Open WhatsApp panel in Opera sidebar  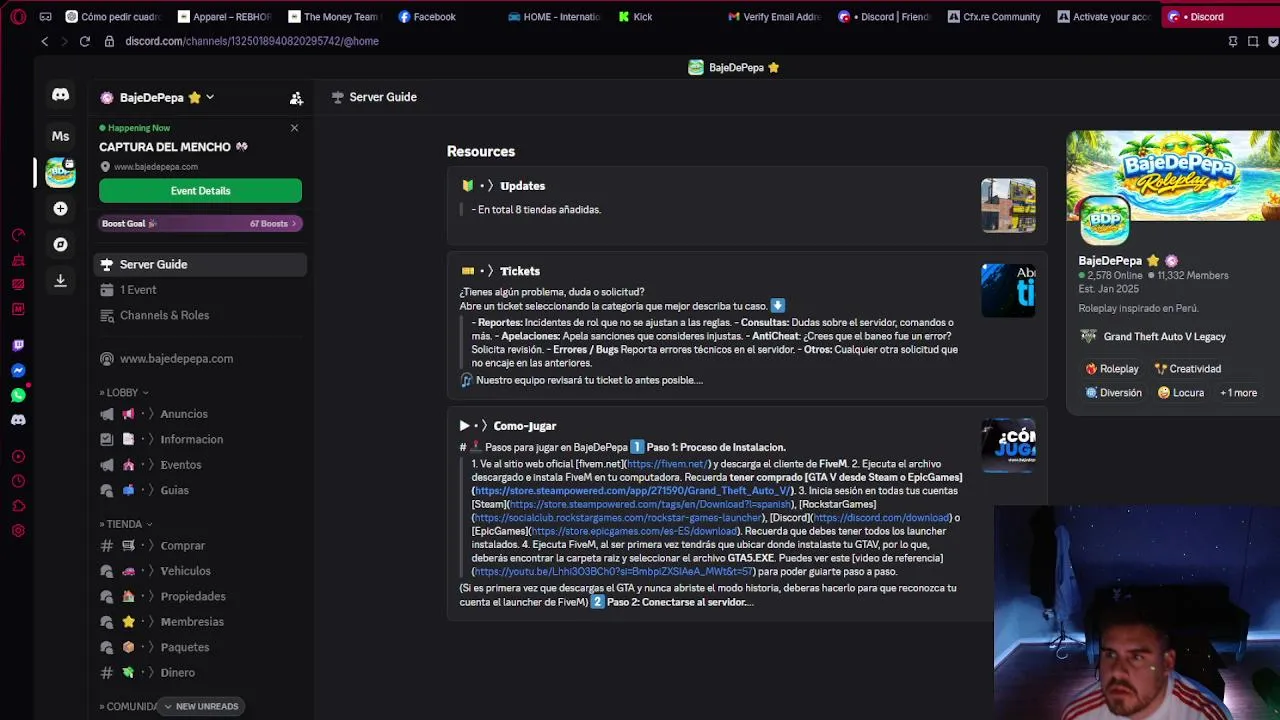18,395
